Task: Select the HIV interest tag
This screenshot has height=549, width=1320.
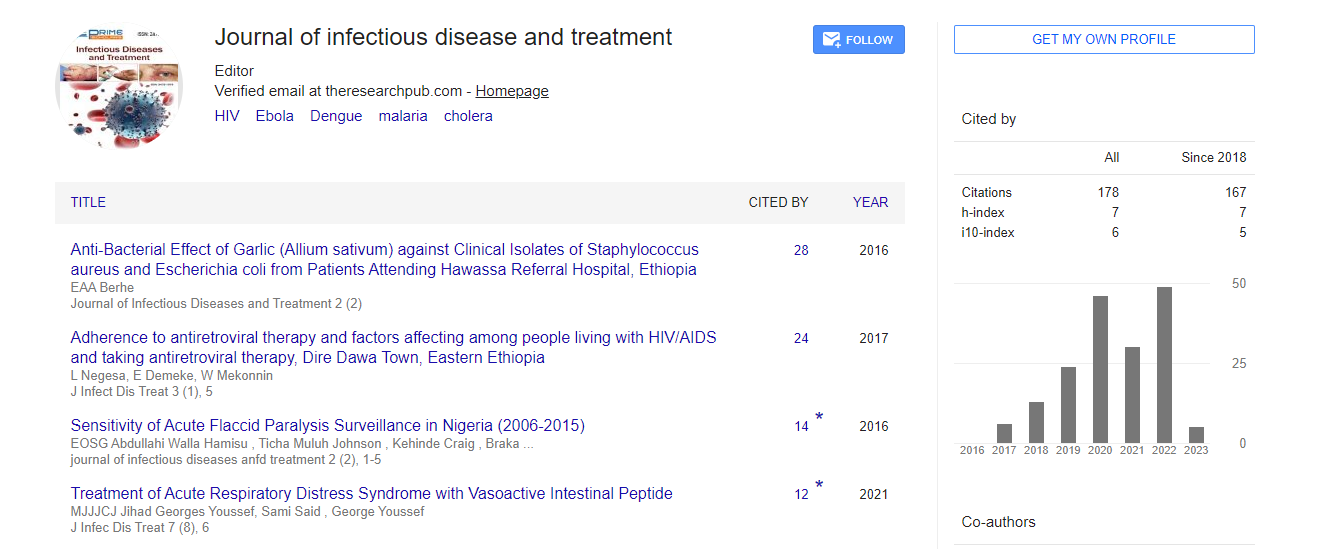Action: (227, 116)
